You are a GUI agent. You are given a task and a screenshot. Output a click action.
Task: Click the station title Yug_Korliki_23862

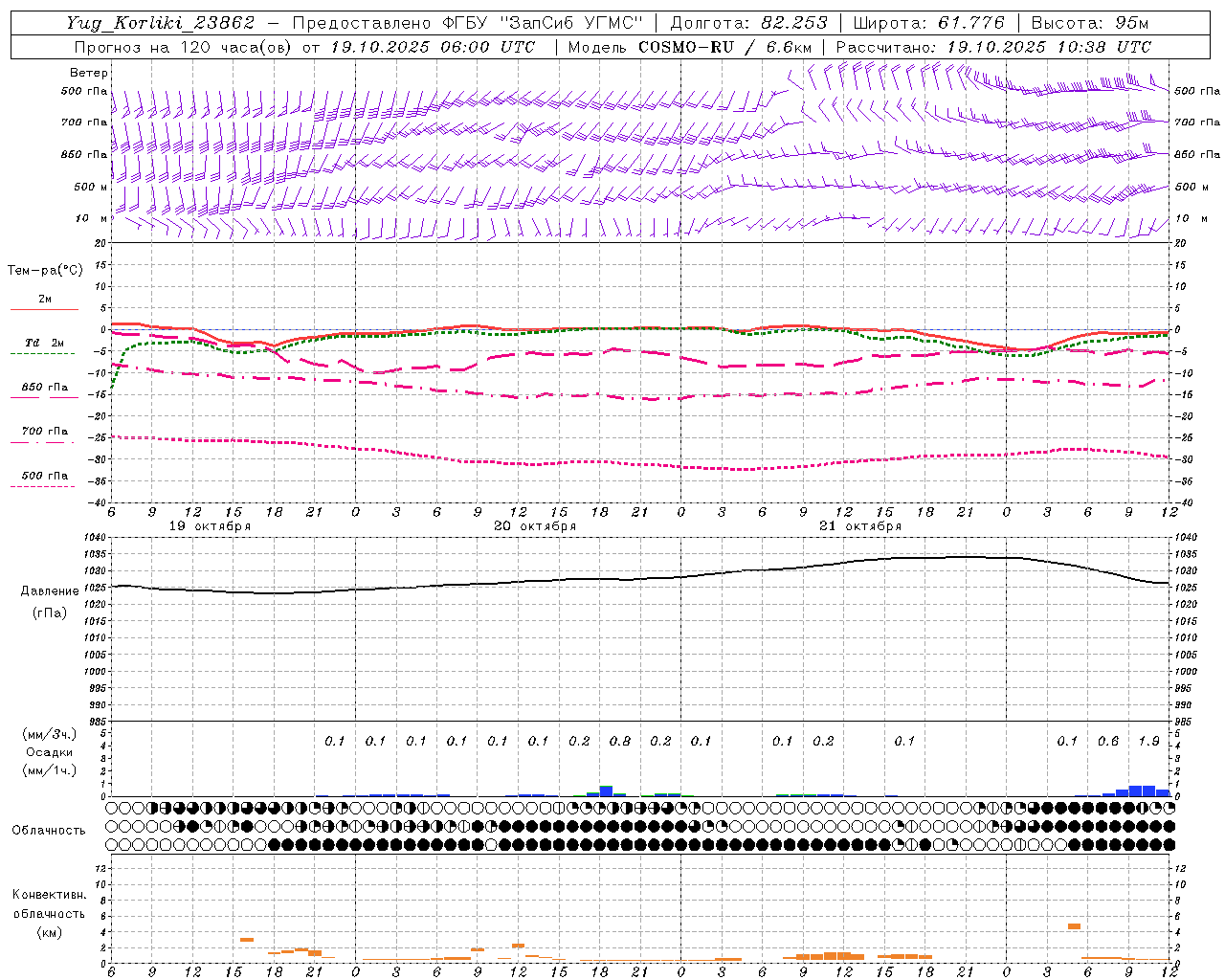click(161, 23)
